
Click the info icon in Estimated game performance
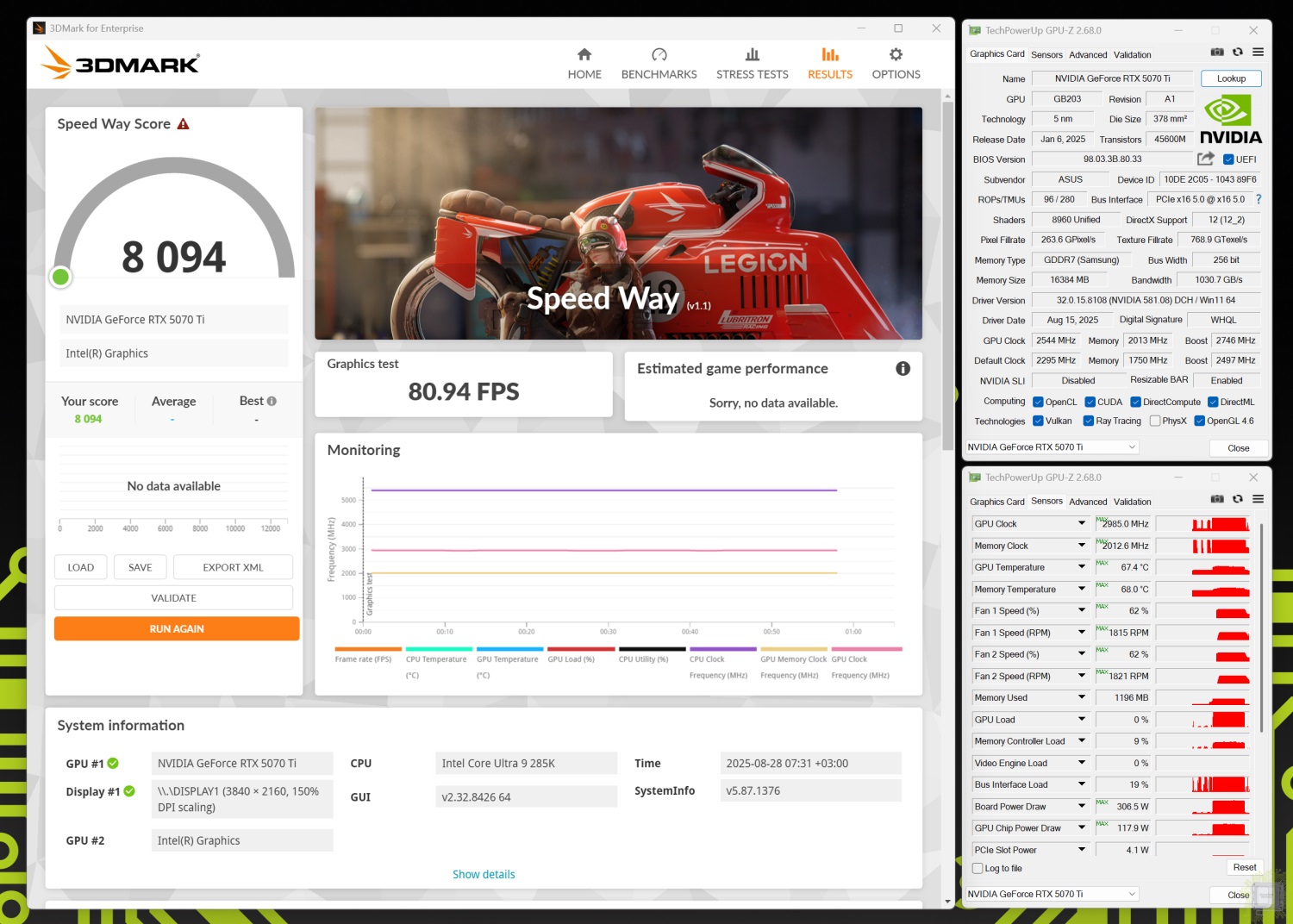pos(903,369)
